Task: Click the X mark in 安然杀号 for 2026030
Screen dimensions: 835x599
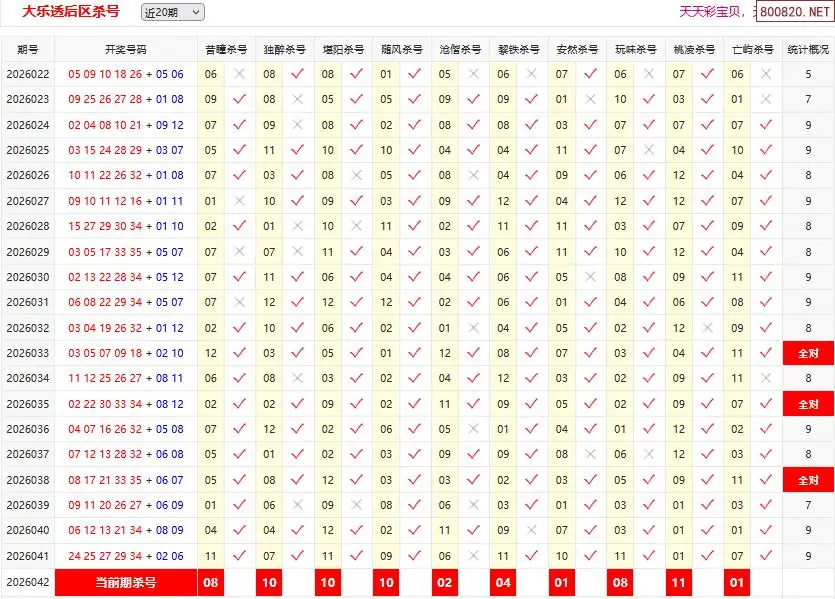Action: tap(590, 277)
